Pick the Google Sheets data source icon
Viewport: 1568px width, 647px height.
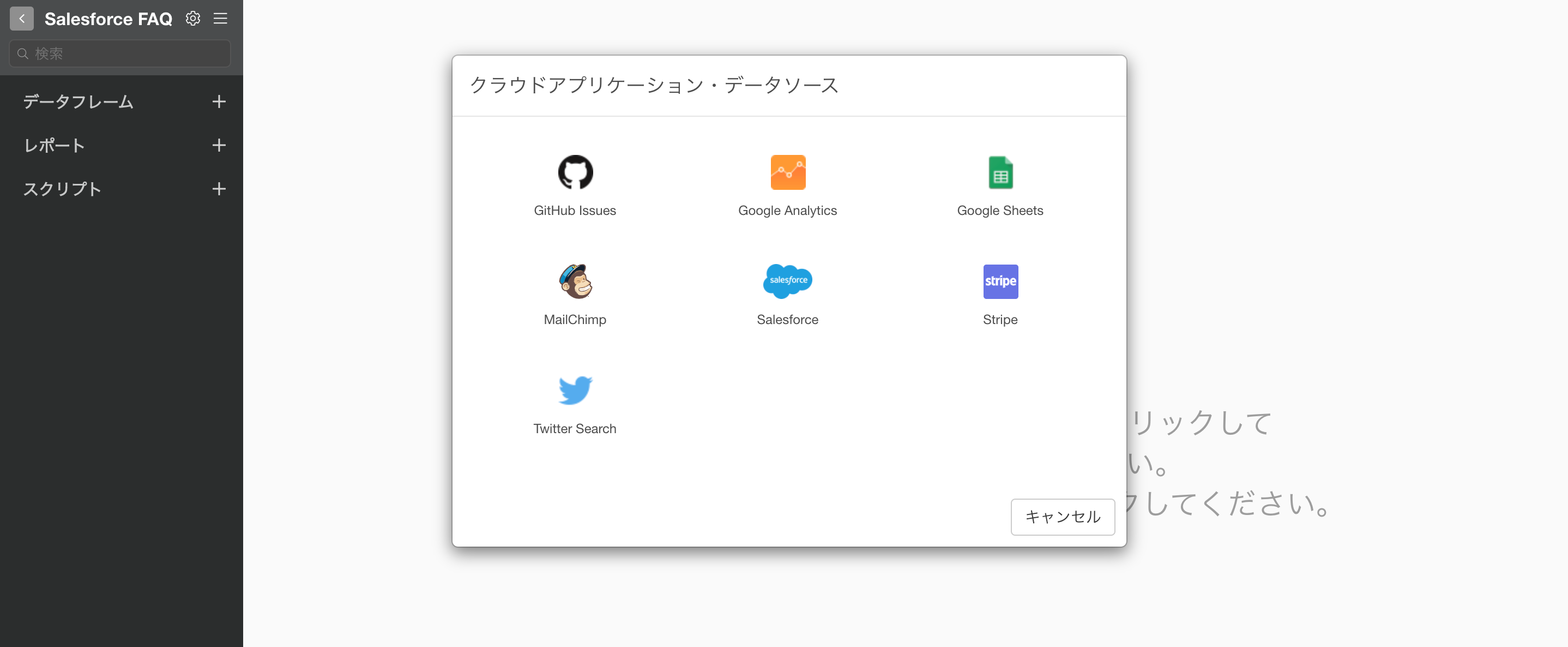click(x=1000, y=172)
